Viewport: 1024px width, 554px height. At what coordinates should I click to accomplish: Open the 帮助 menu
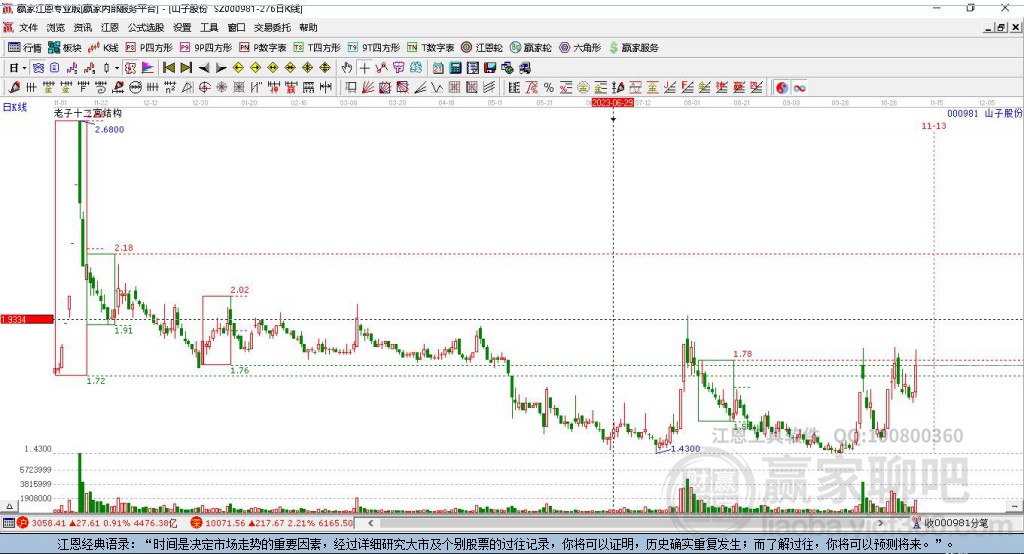point(308,27)
